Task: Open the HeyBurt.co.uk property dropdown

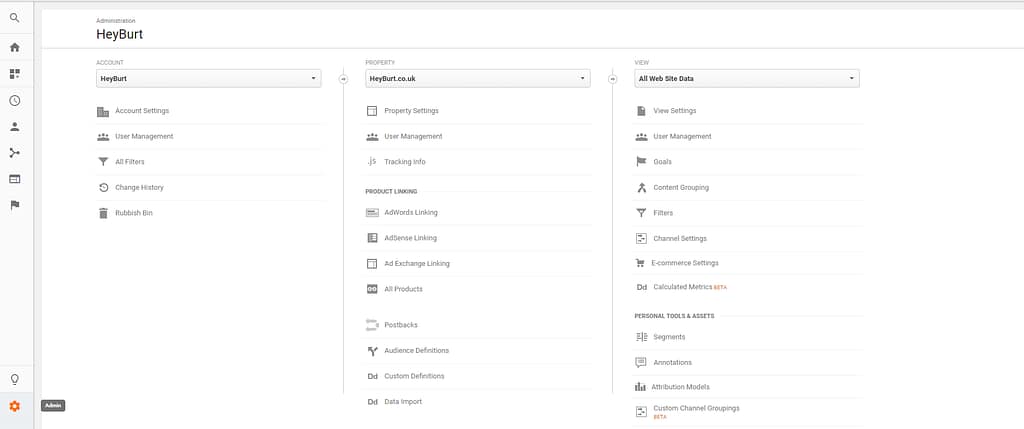Action: tap(477, 78)
